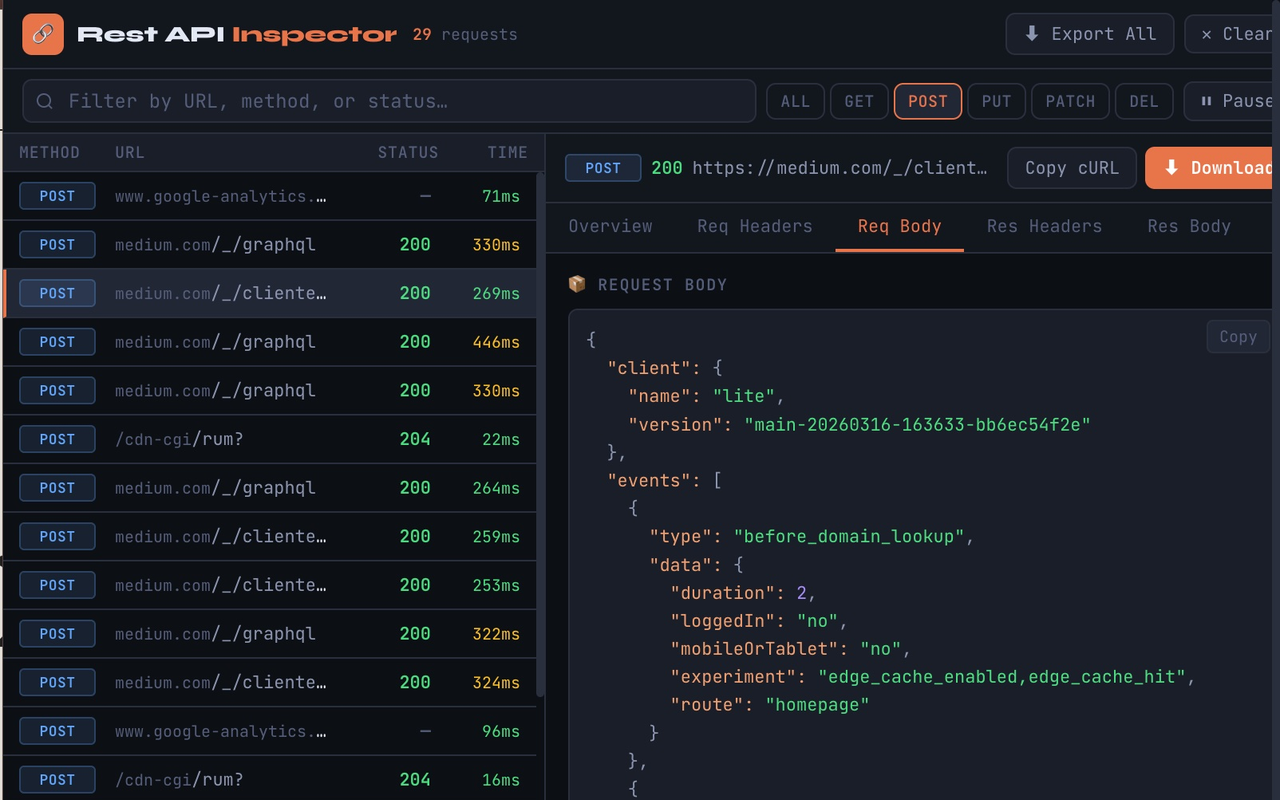Copy request as cURL
Image resolution: width=1280 pixels, height=800 pixels.
click(x=1071, y=168)
